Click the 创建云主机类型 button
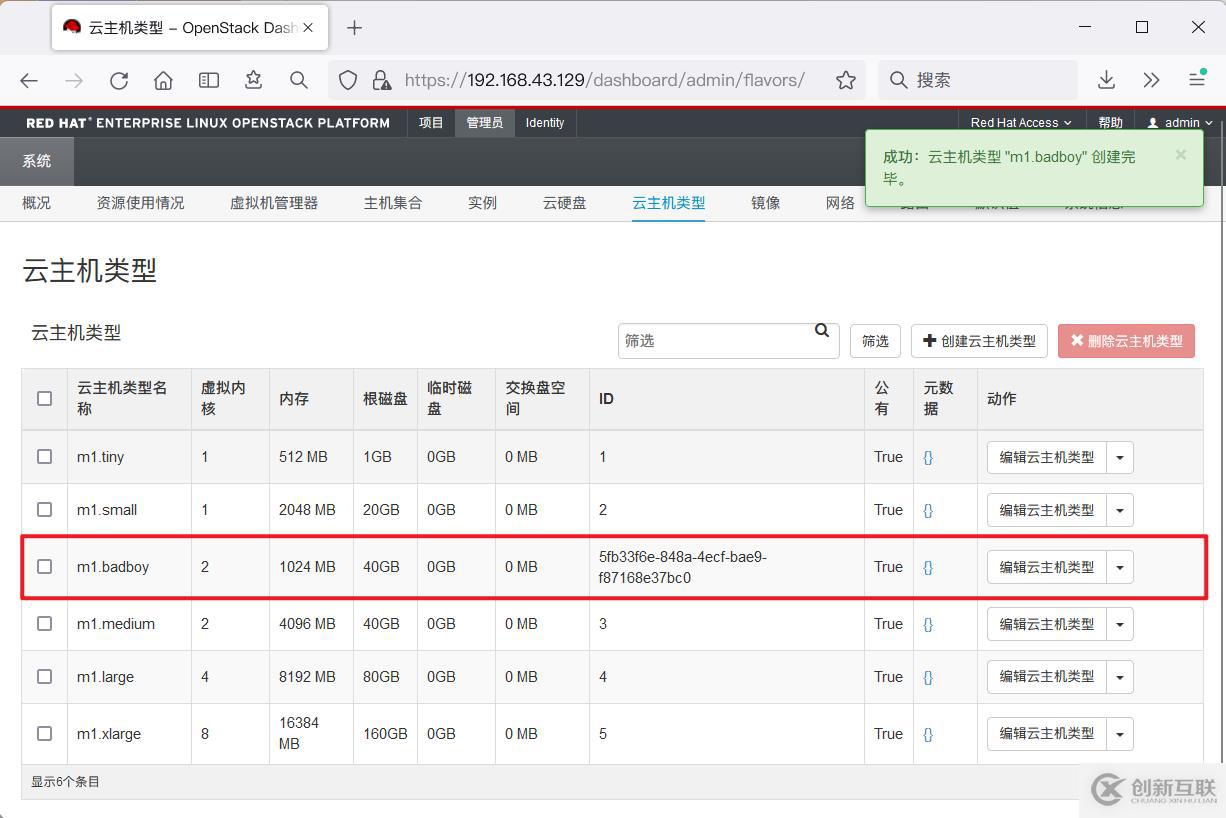 click(x=979, y=341)
